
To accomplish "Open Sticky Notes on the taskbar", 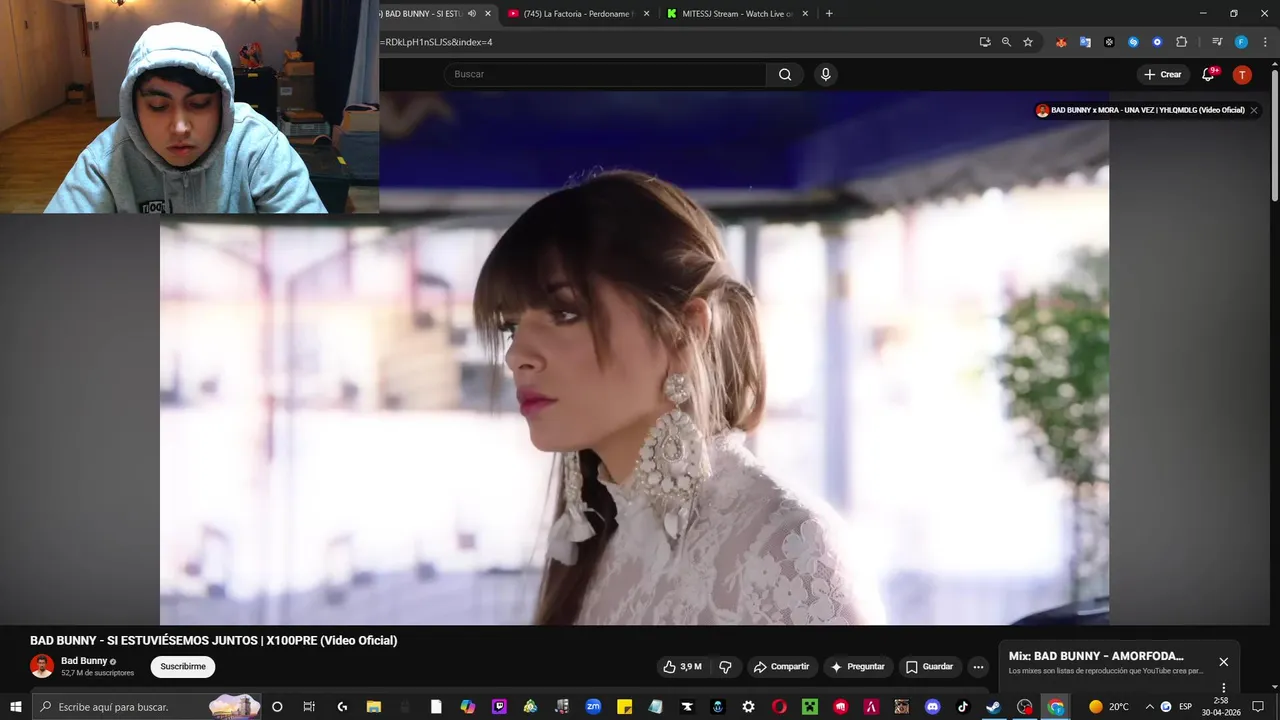I will point(624,707).
